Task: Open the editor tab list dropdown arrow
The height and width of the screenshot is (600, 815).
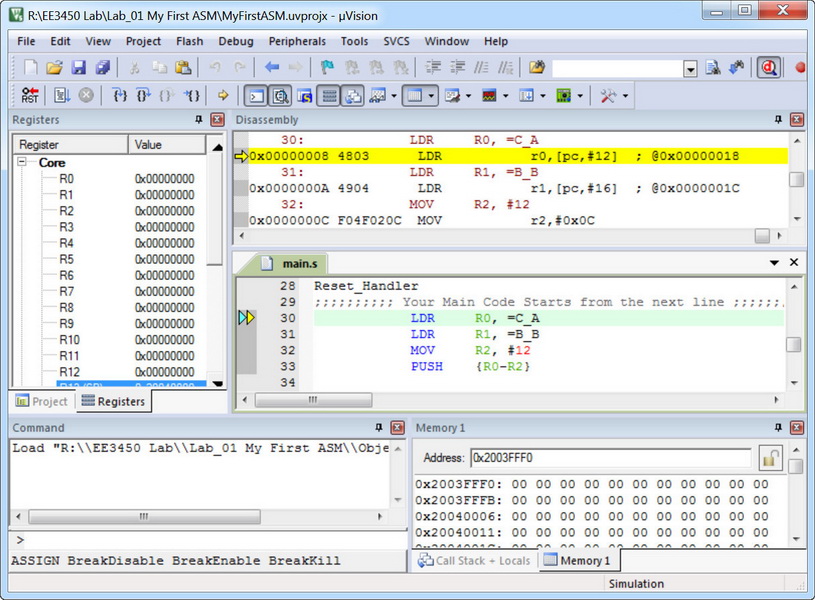Action: click(774, 262)
